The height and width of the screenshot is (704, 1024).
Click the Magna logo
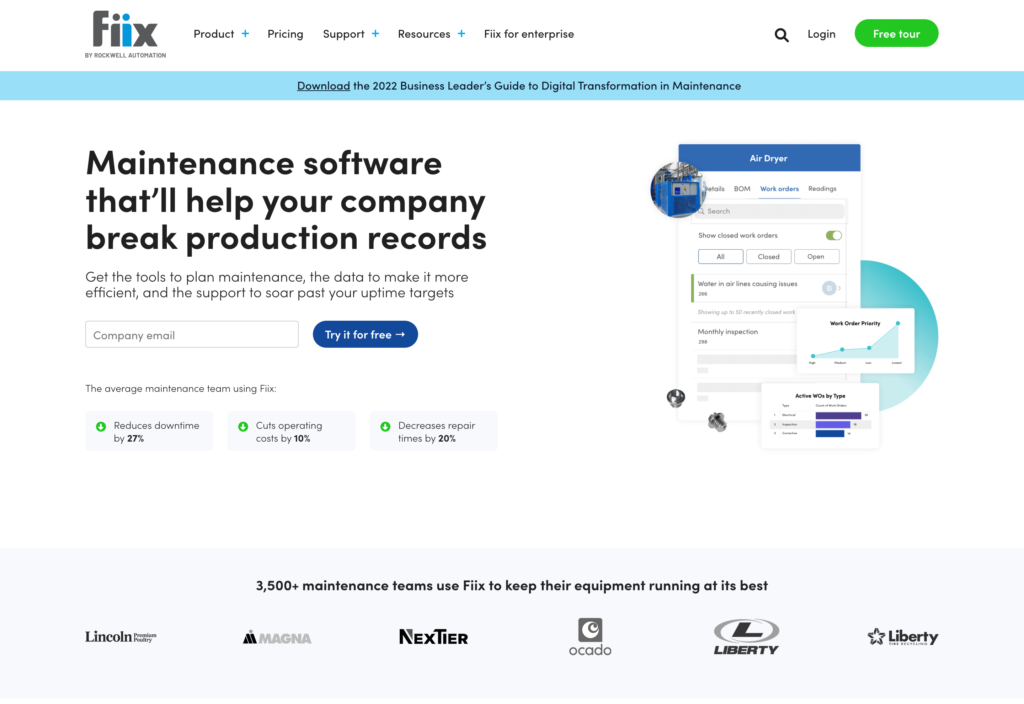[277, 637]
